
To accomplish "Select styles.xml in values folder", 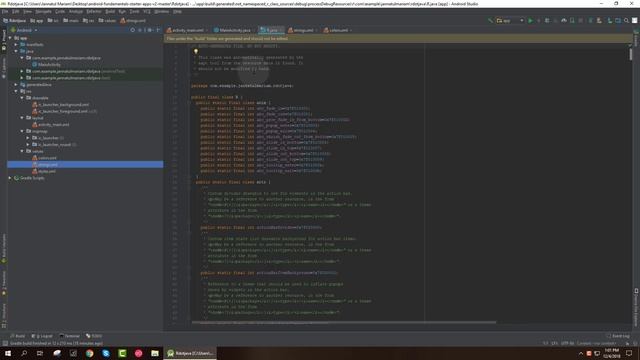I will [x=44, y=171].
